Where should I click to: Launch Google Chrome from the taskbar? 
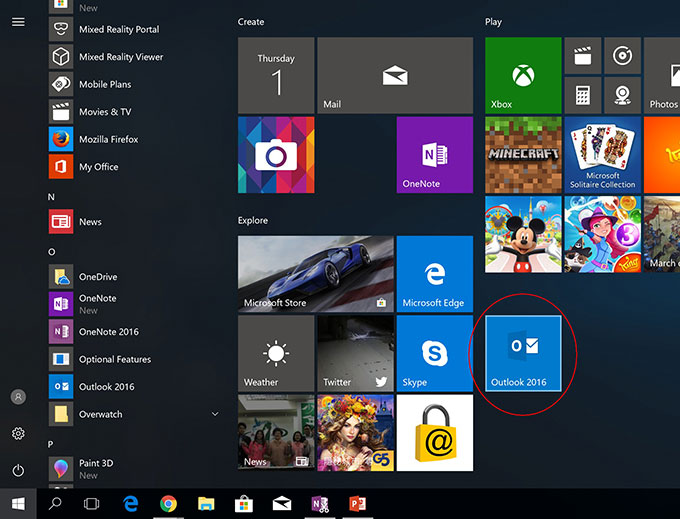tap(168, 503)
